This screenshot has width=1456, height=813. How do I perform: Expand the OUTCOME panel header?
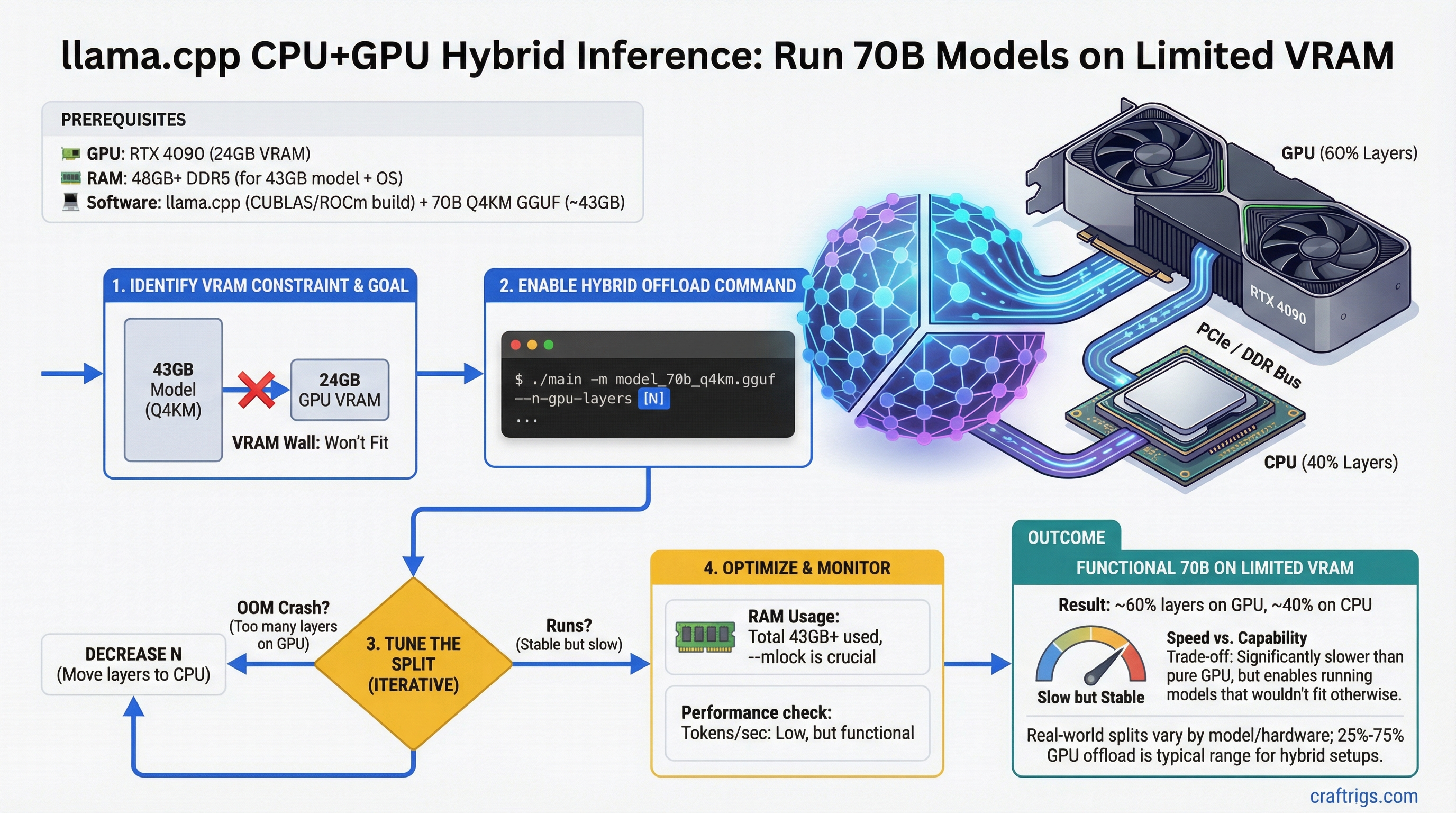click(x=1066, y=537)
